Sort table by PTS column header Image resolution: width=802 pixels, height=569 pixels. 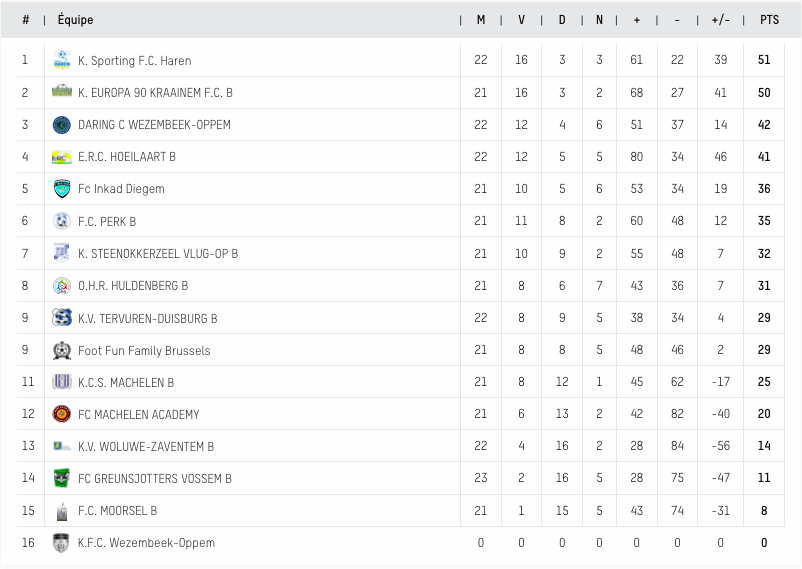point(769,20)
